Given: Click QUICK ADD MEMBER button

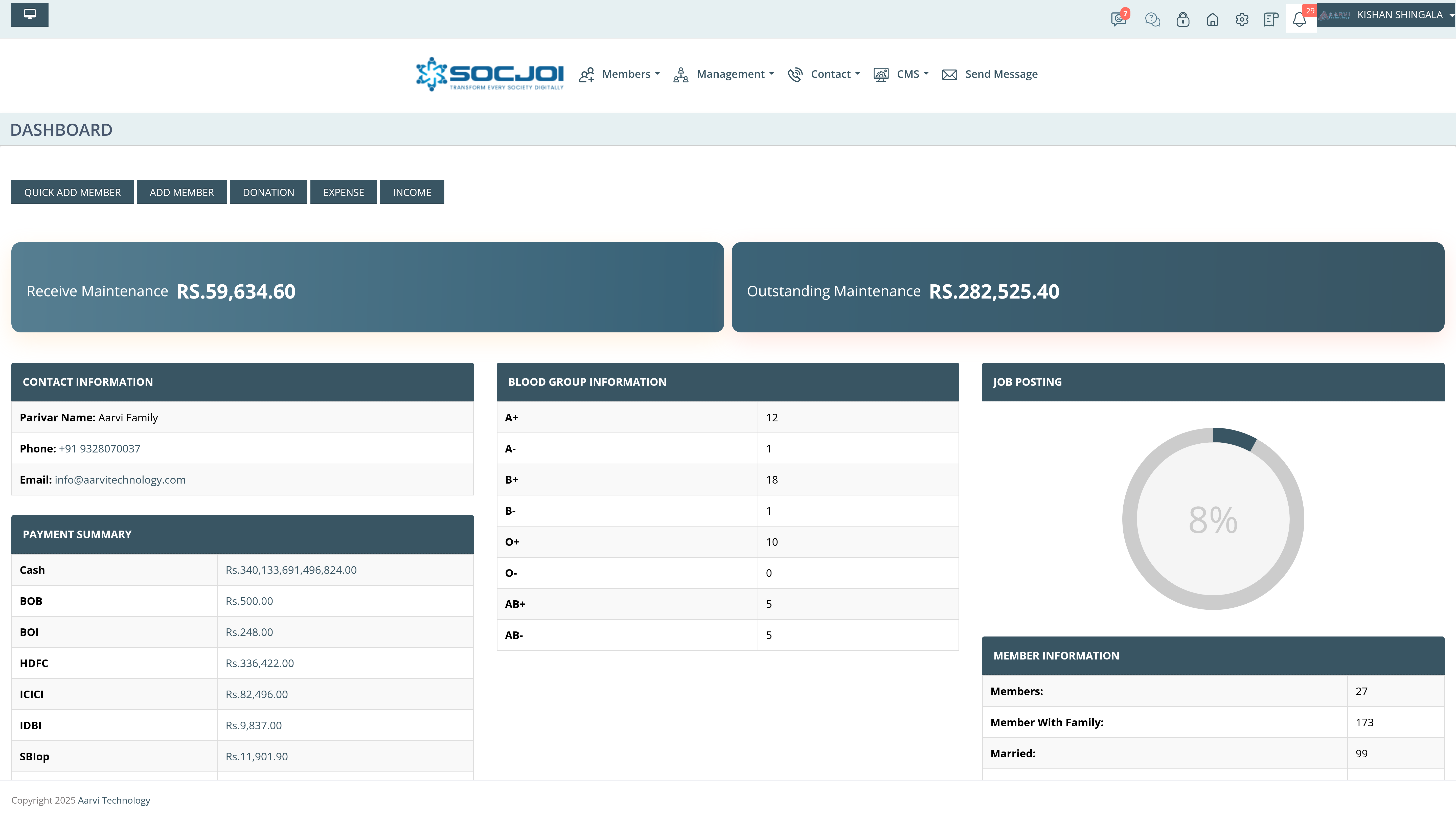Looking at the screenshot, I should tap(72, 192).
